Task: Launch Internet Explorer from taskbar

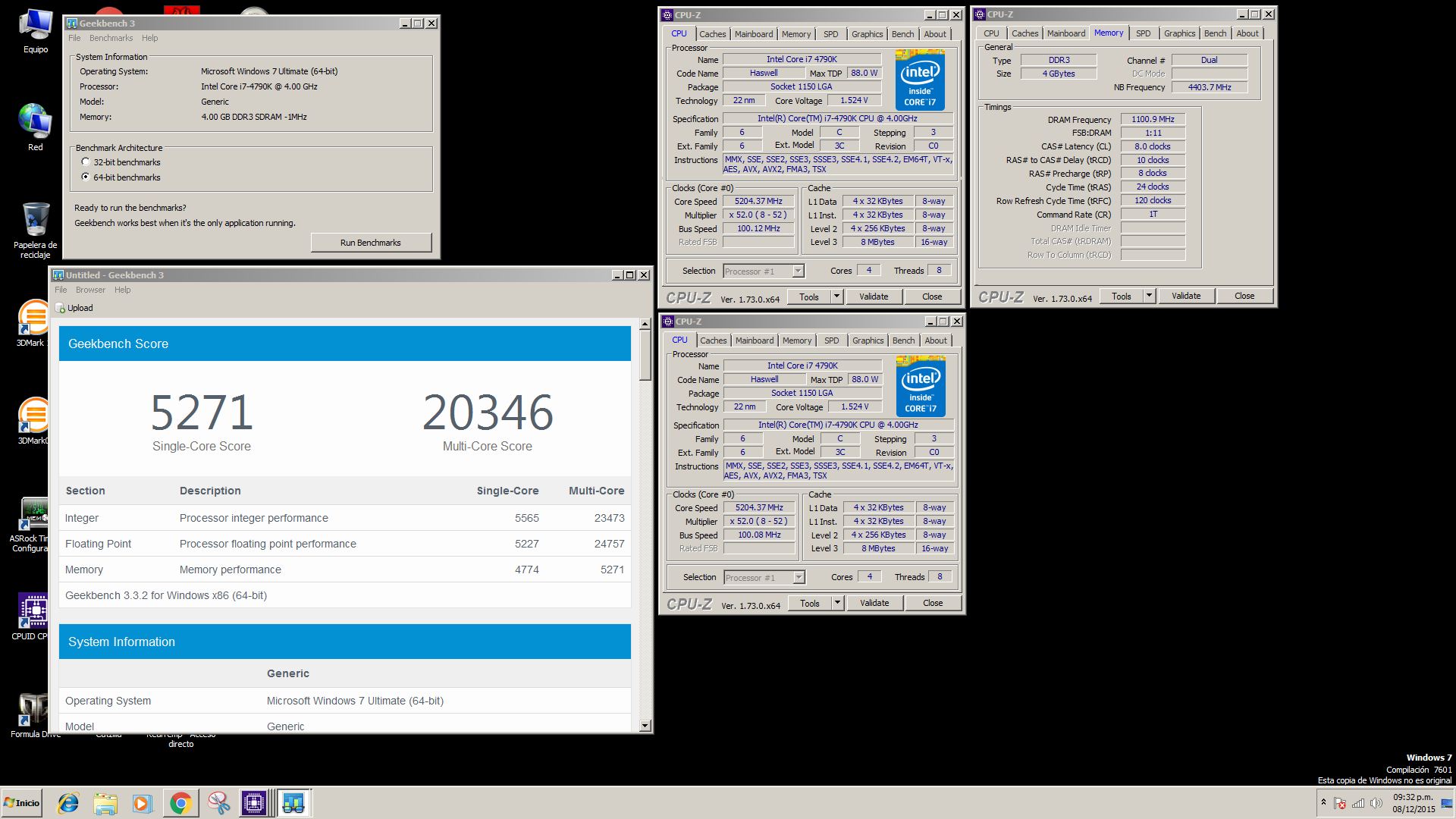Action: click(x=68, y=803)
